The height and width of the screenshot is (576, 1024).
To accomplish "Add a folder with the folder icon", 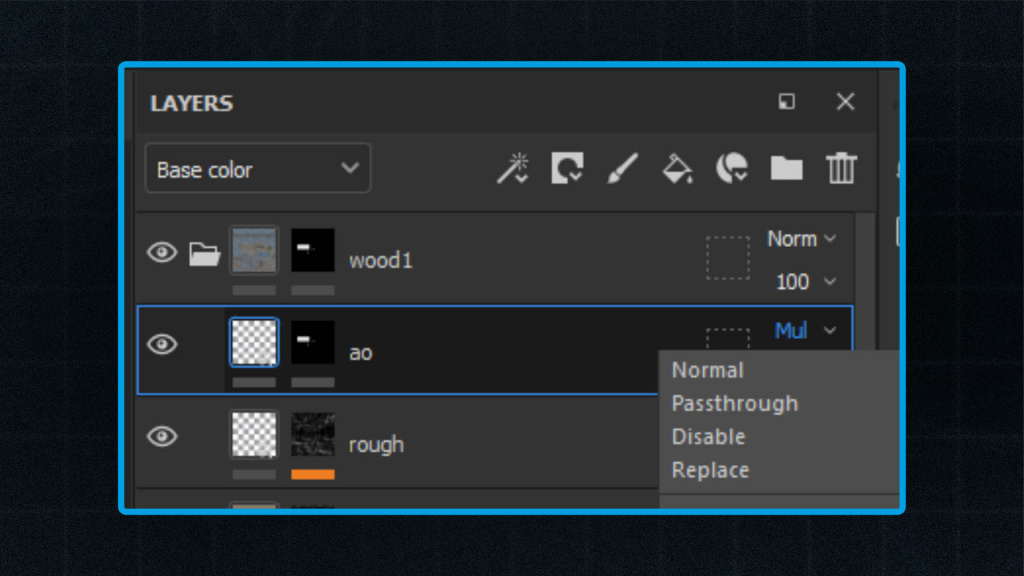I will pyautogui.click(x=786, y=168).
